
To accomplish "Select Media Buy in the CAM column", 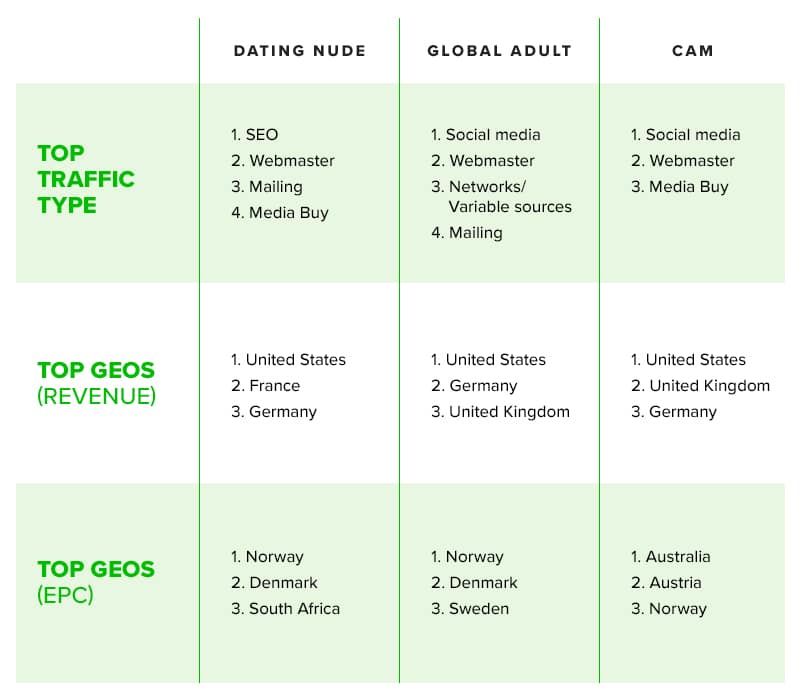I will [688, 187].
